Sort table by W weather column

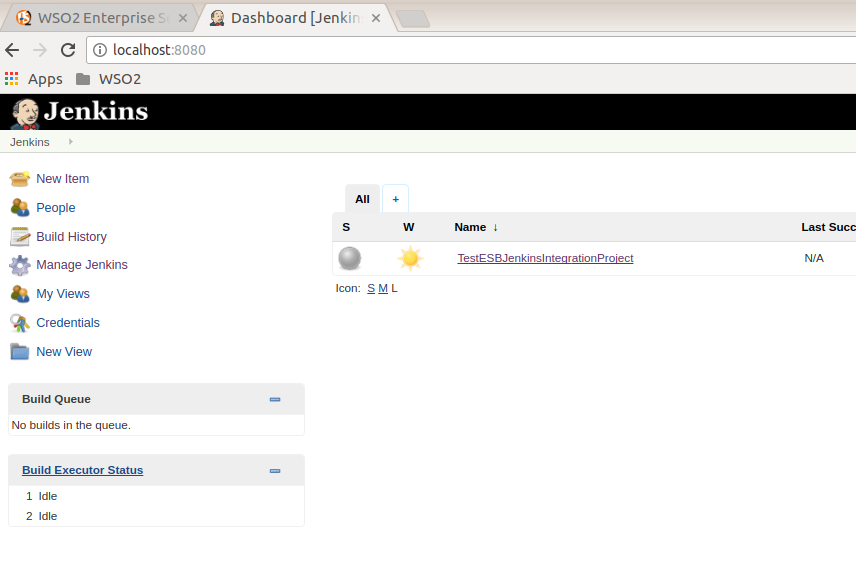tap(408, 227)
